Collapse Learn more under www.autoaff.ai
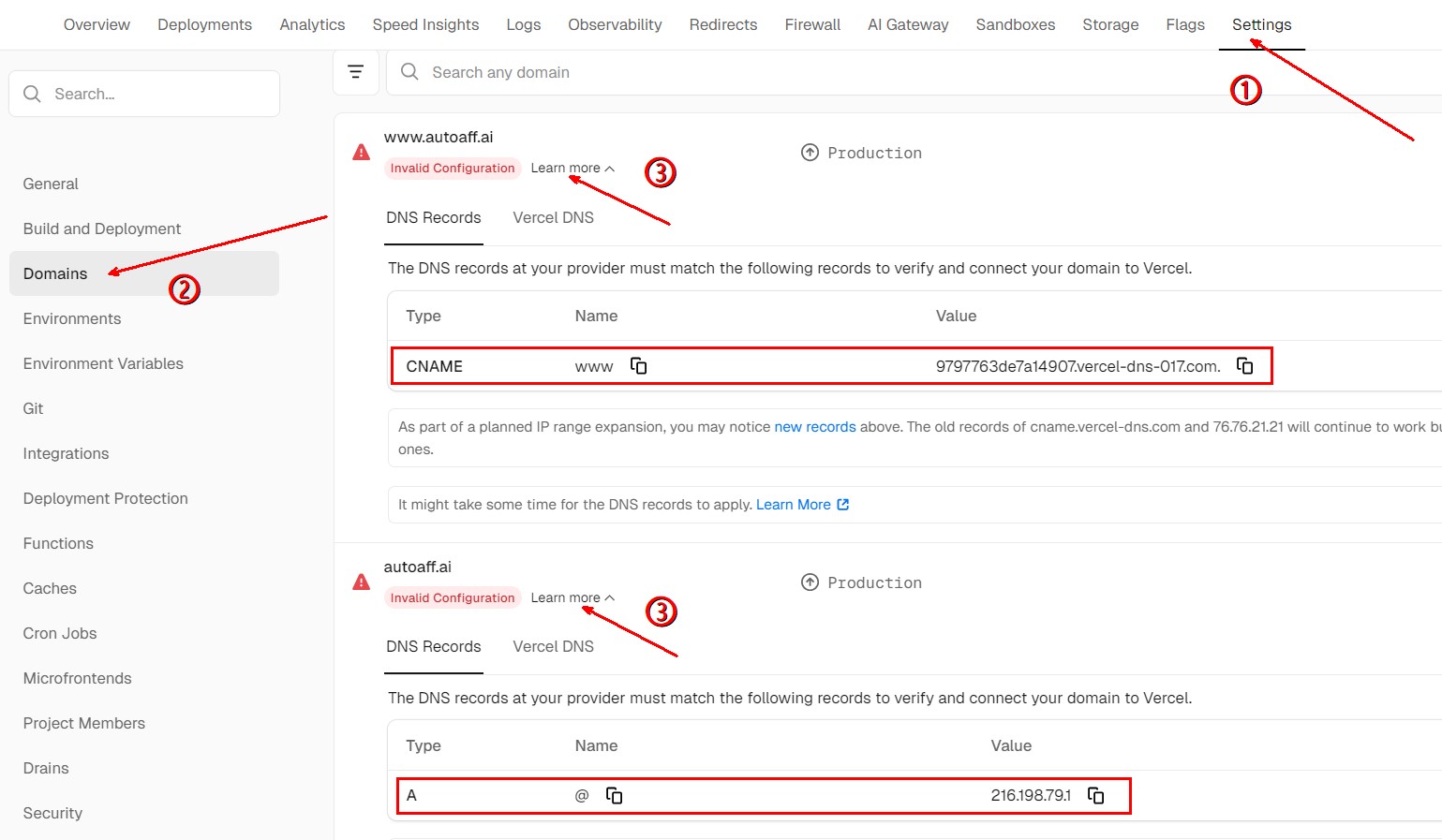1442x840 pixels. 572,169
